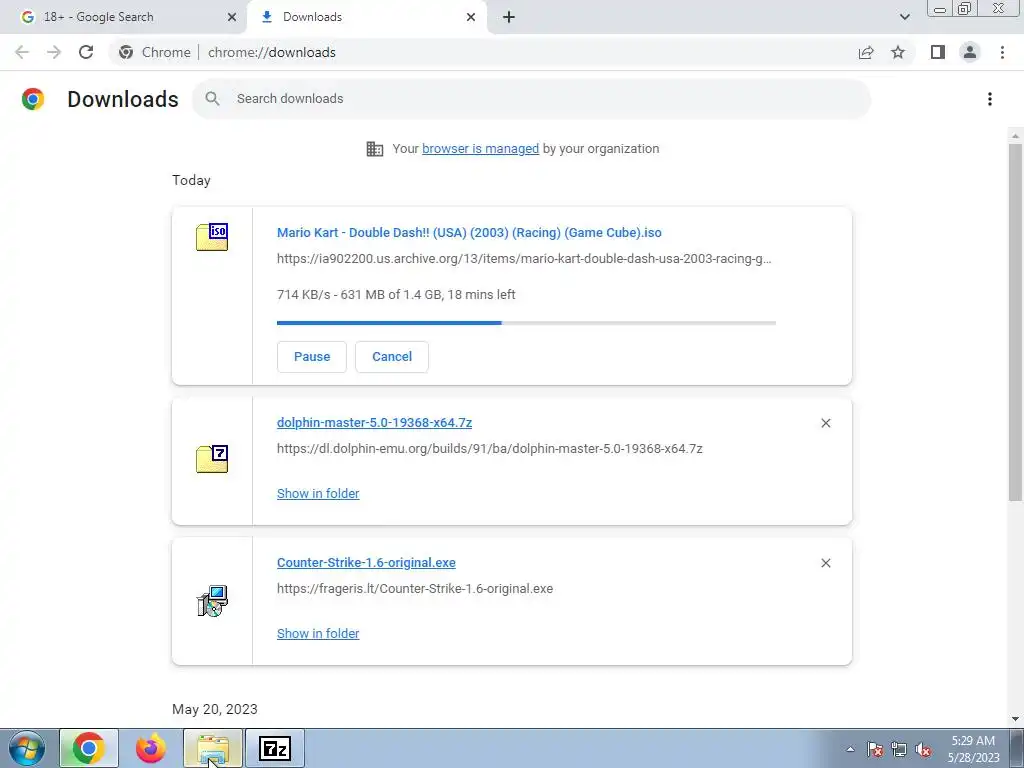Click the archive.org URL under Mario Kart
This screenshot has width=1024, height=768.
(x=524, y=259)
